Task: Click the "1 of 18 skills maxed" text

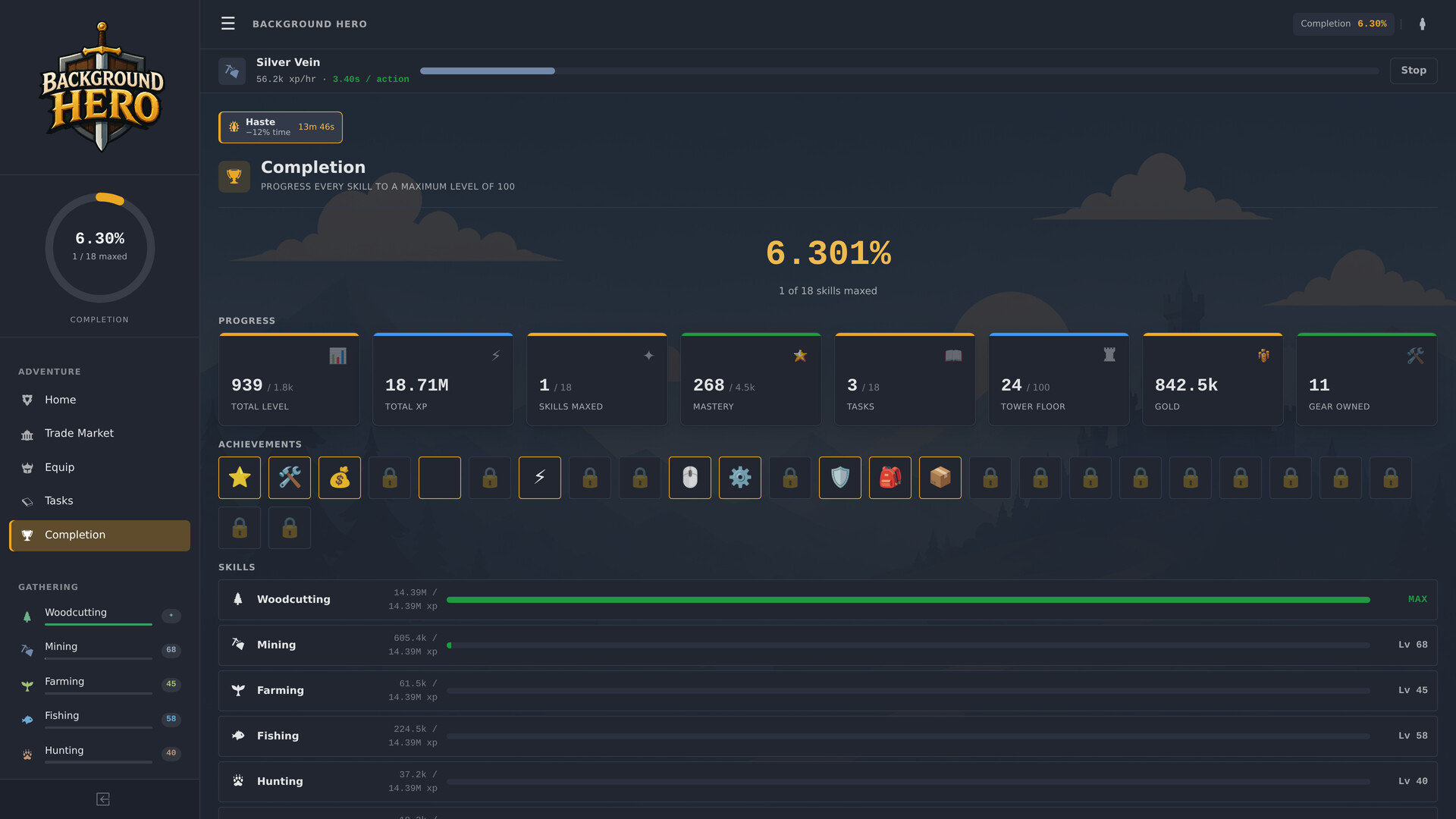Action: coord(828,291)
